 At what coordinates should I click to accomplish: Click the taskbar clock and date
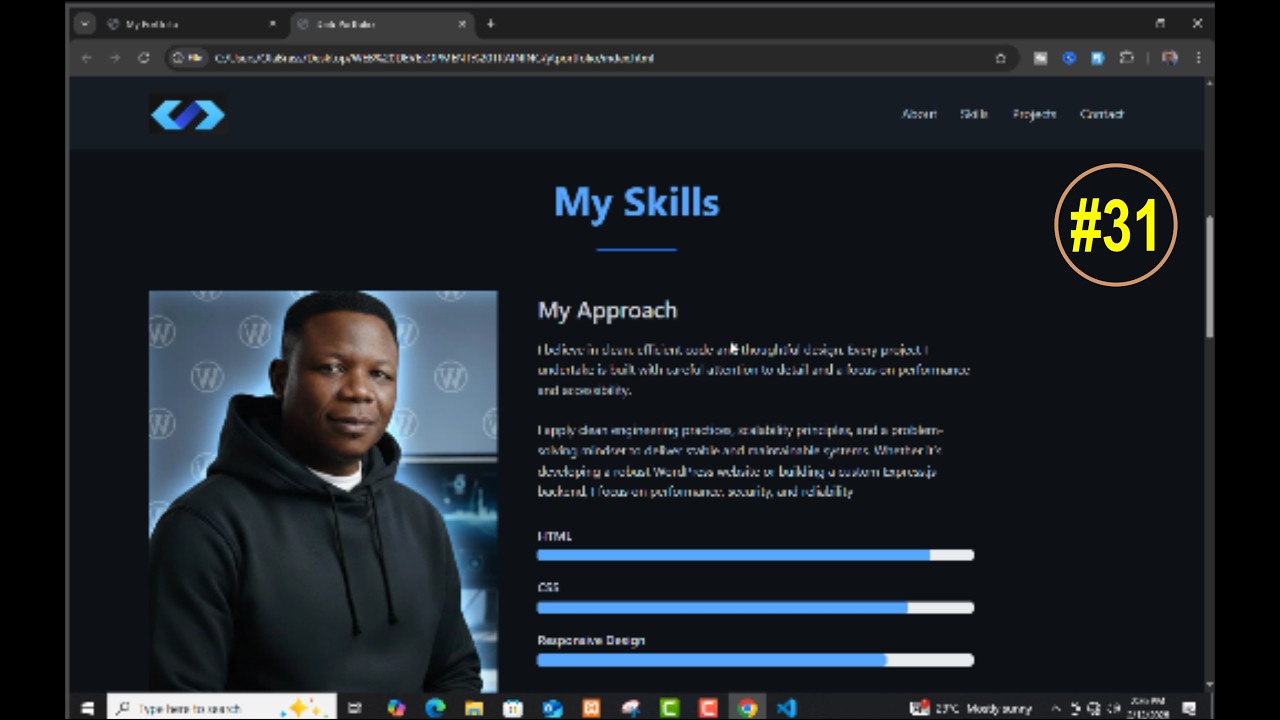(x=1147, y=708)
